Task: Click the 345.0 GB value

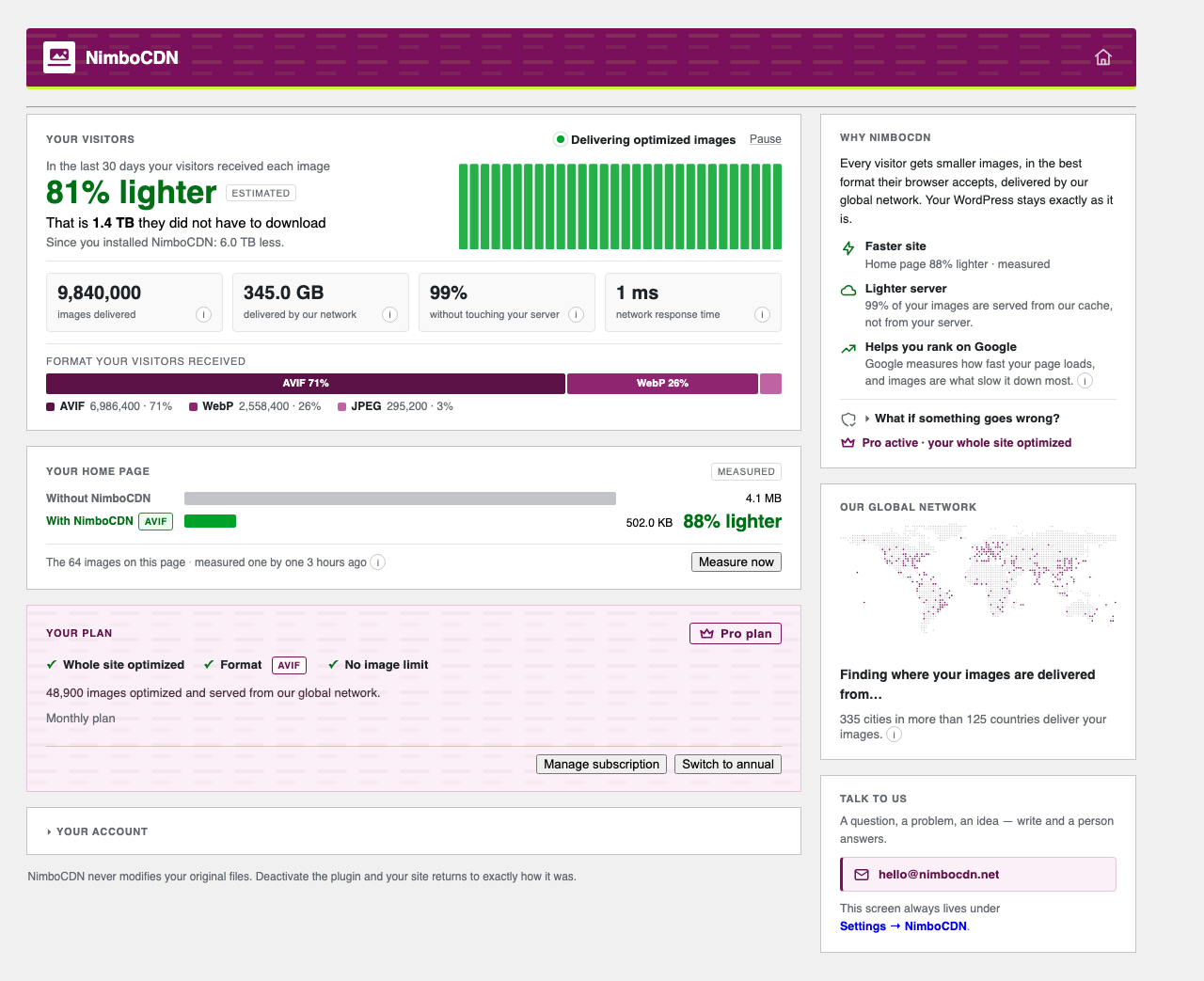Action: pos(283,293)
